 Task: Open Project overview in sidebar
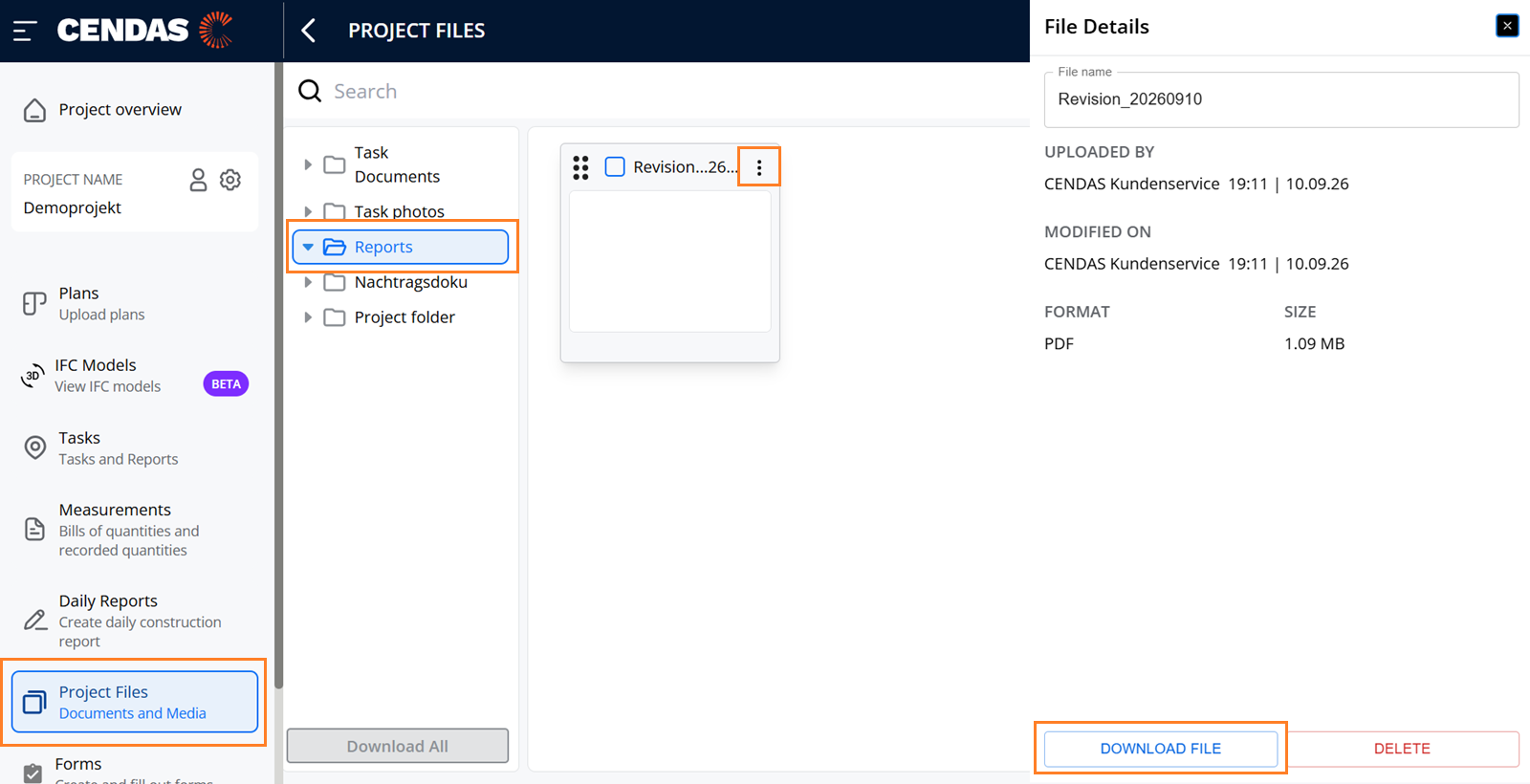pyautogui.click(x=135, y=110)
